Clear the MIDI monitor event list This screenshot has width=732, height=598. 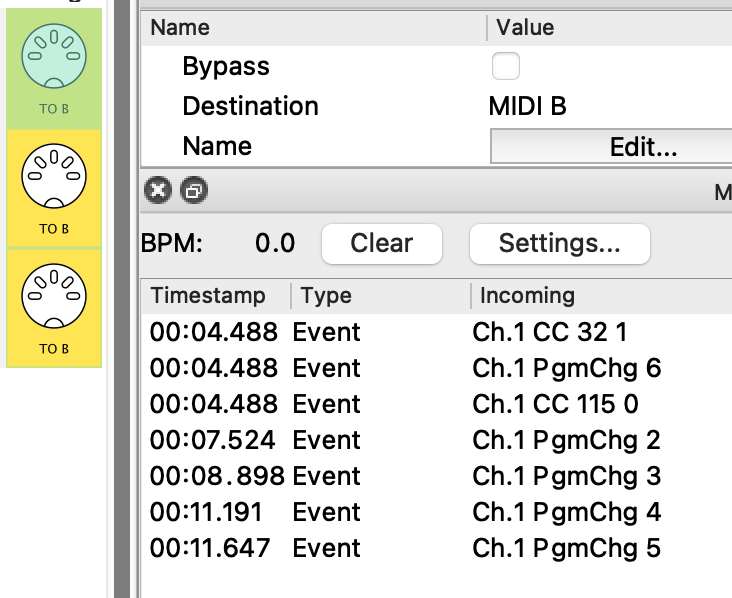click(x=381, y=243)
